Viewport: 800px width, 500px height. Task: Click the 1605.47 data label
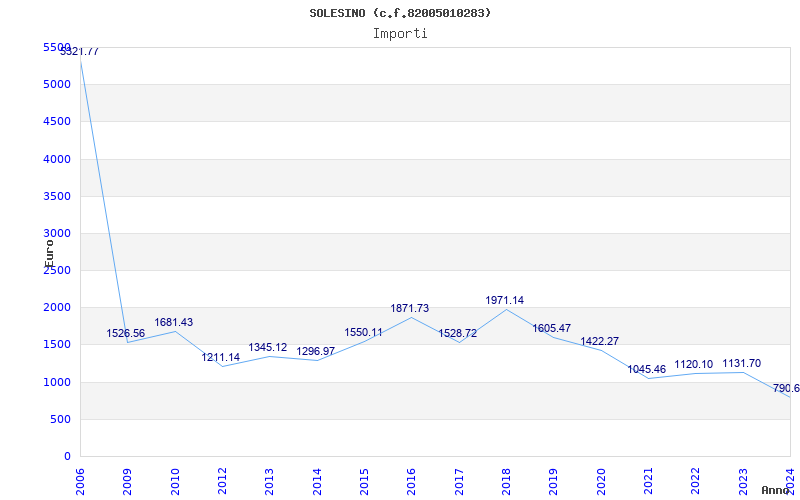[x=552, y=328]
